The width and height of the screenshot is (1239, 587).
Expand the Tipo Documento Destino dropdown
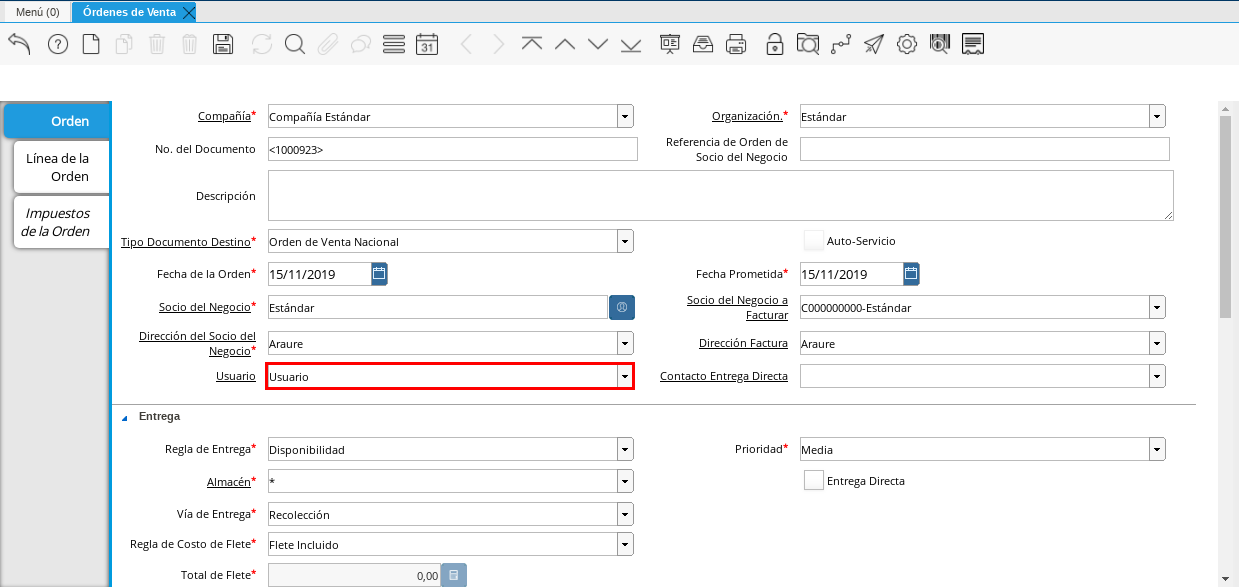coord(625,241)
